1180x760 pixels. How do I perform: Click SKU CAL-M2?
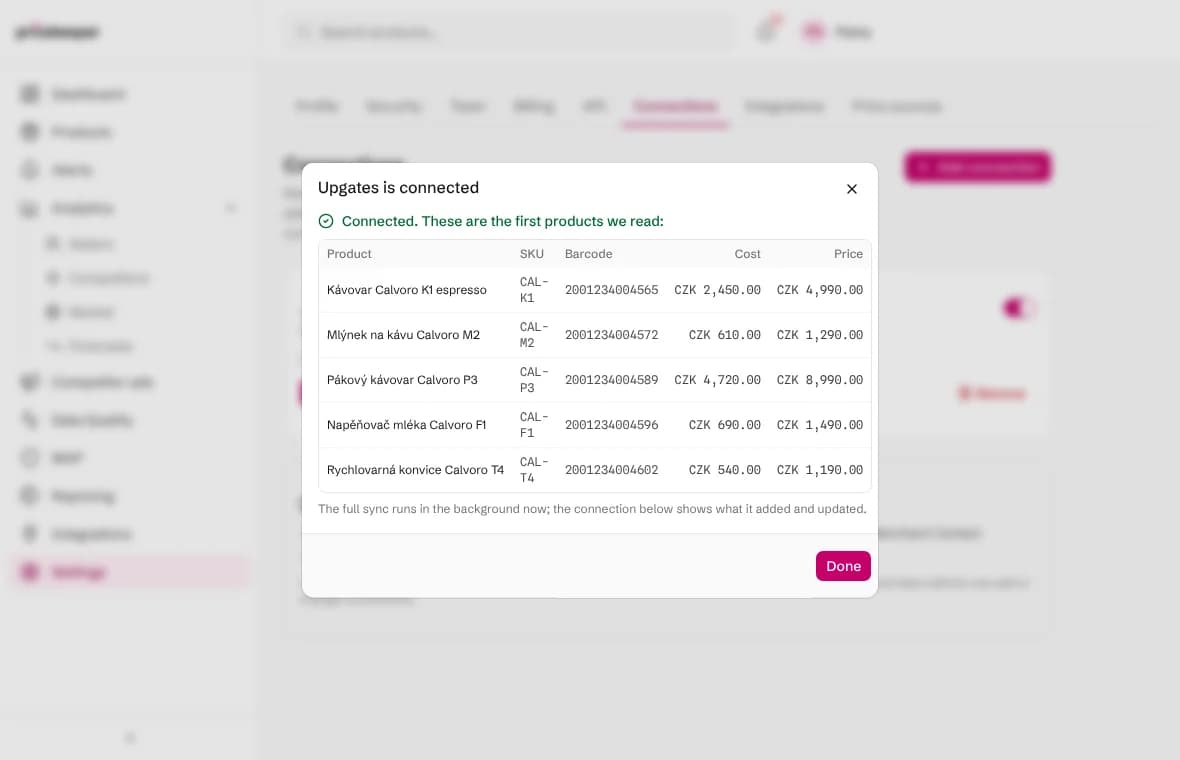(534, 335)
